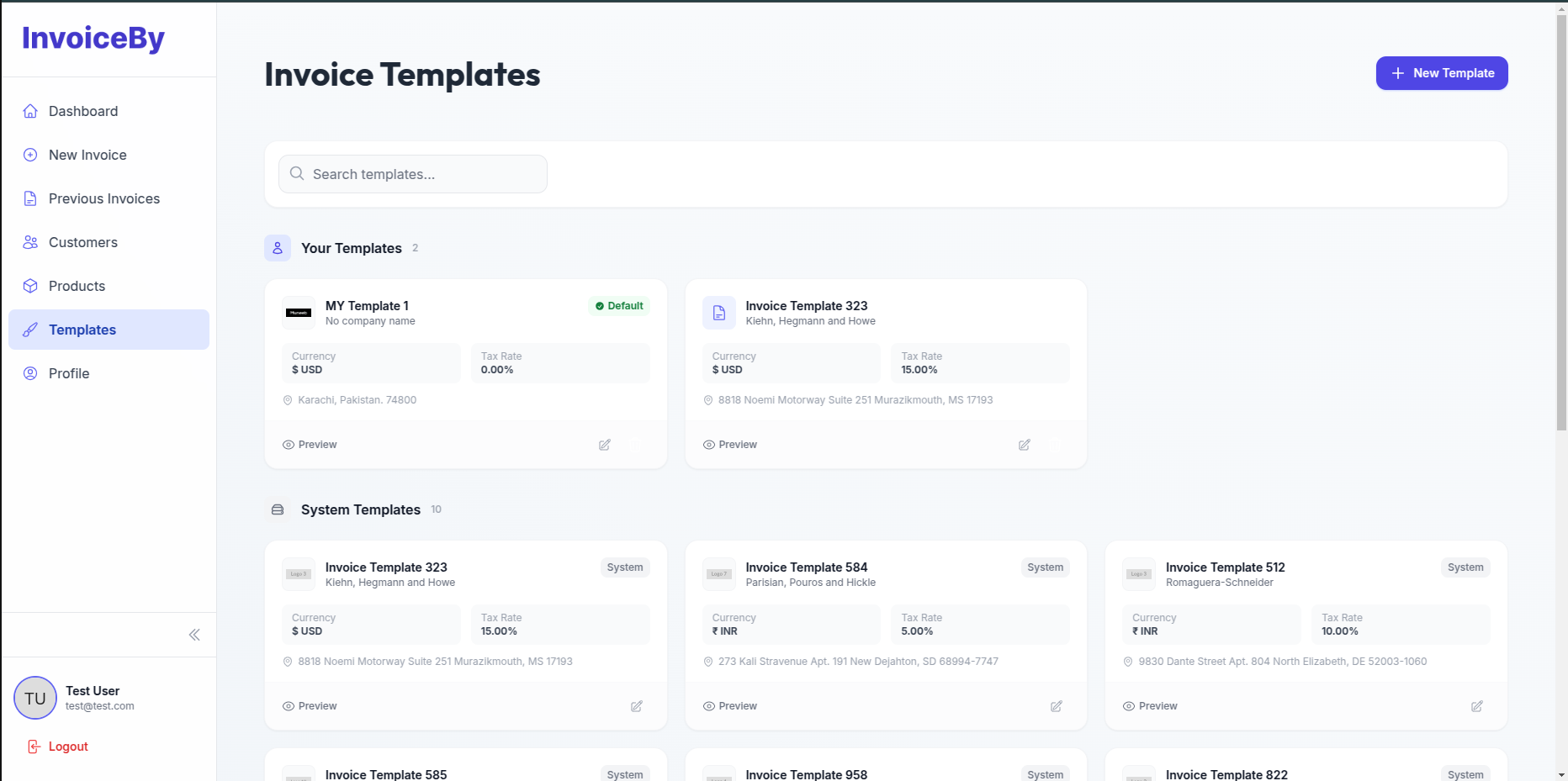Click the 'System Templates' section heading
Screen dimensions: 1568x781
click(361, 509)
